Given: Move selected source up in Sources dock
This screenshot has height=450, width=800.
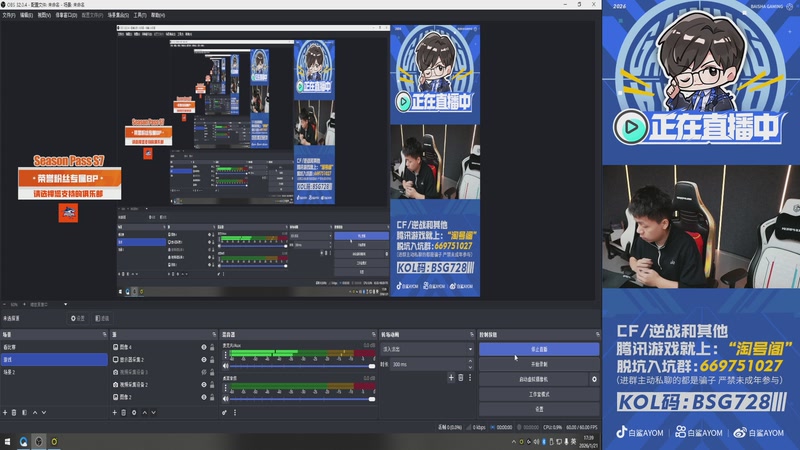Looking at the screenshot, I should 144,412.
